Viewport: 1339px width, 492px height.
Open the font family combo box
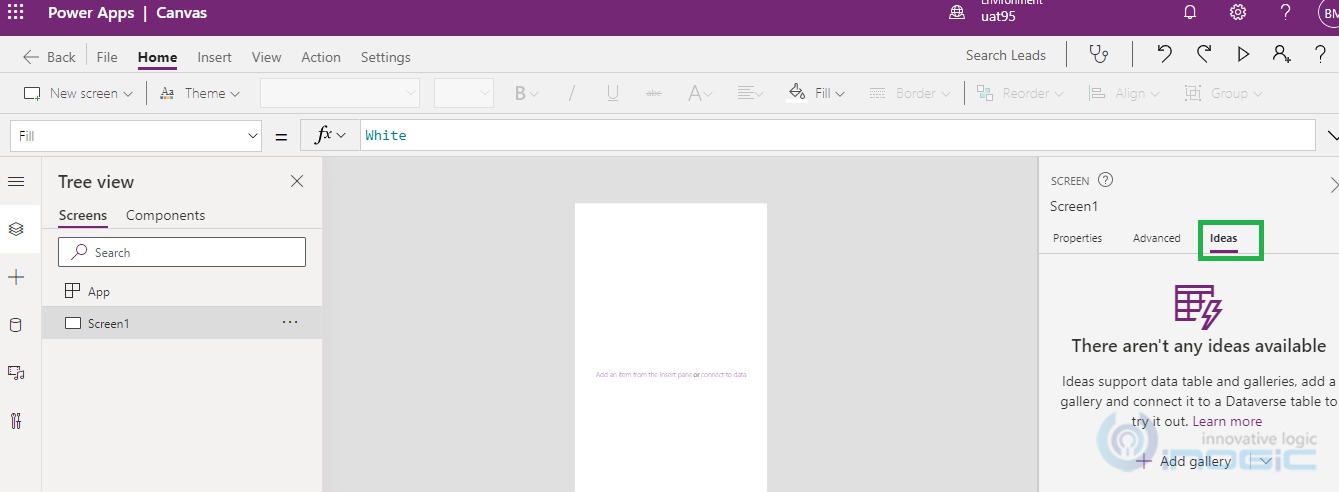pyautogui.click(x=340, y=93)
